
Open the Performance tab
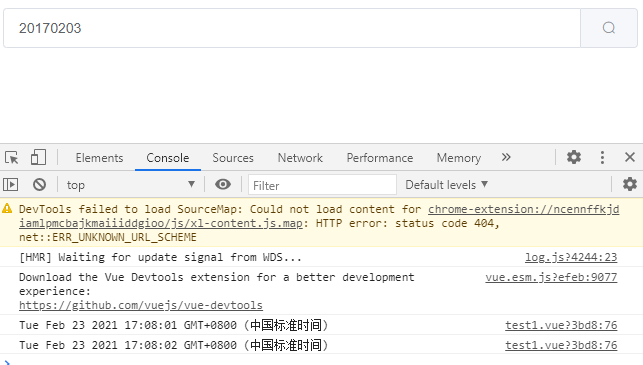coord(380,158)
